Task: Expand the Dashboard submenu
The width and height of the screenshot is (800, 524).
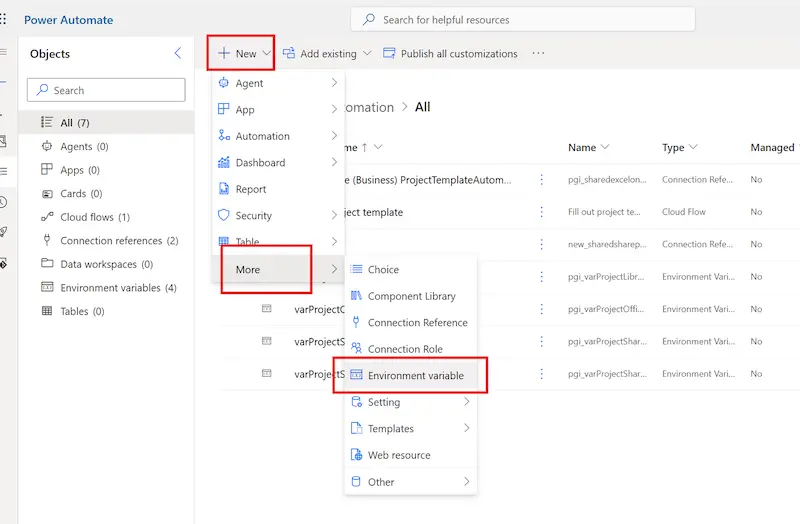Action: click(x=278, y=162)
